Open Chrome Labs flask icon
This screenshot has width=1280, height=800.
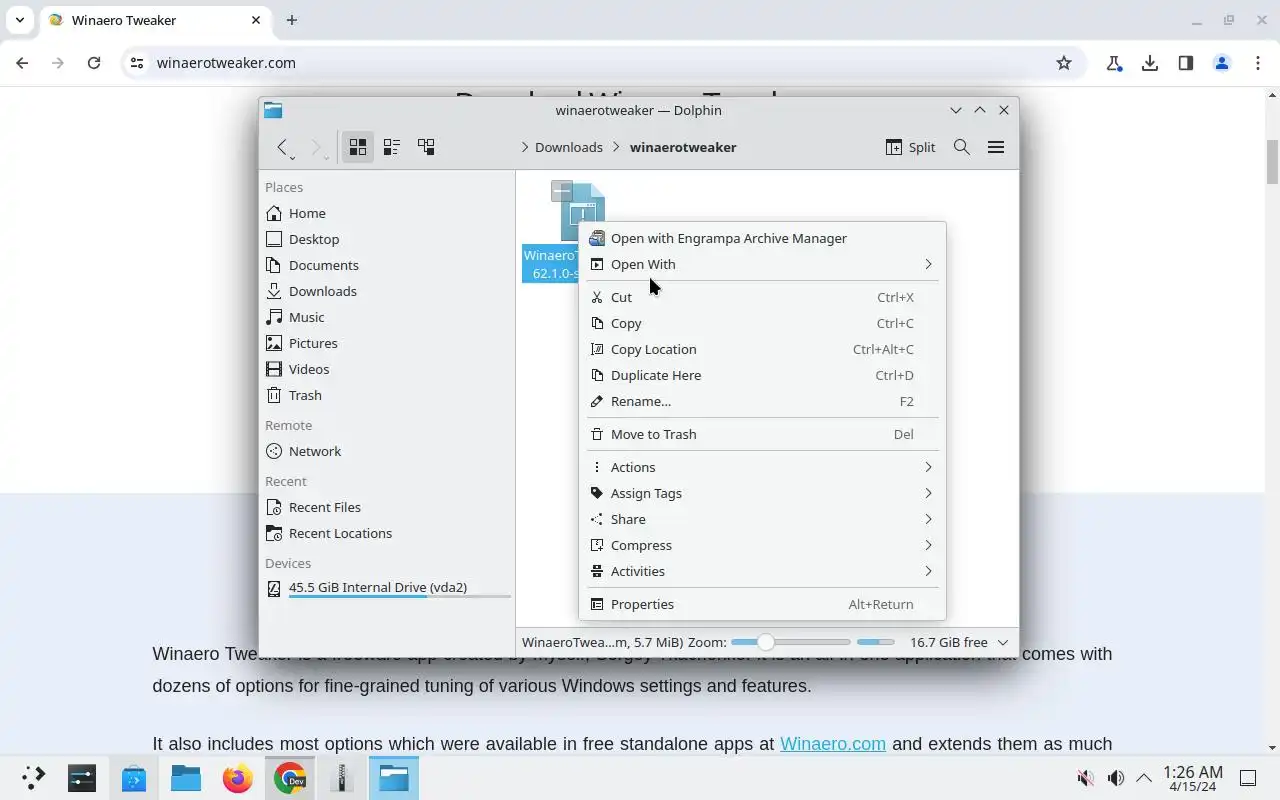tap(1114, 63)
